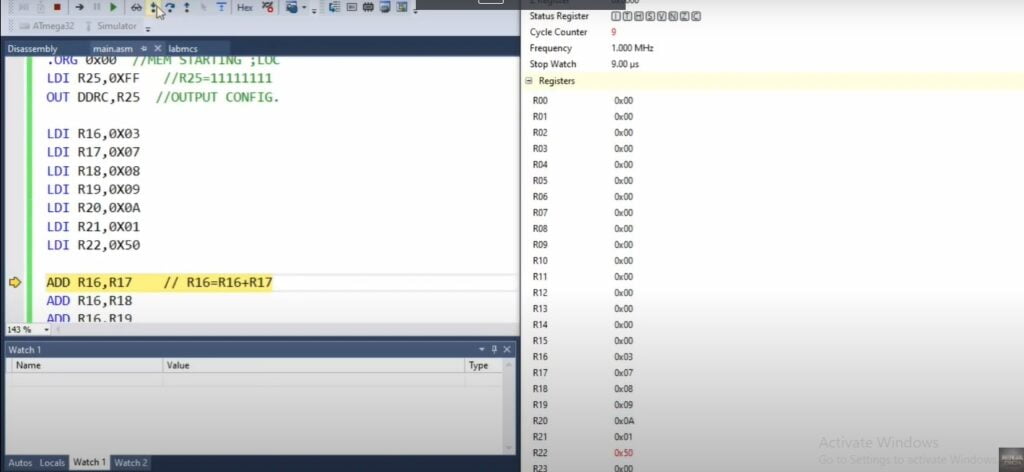Click the Simulator tool button
The image size is (1024, 472).
pyautogui.click(x=111, y=26)
